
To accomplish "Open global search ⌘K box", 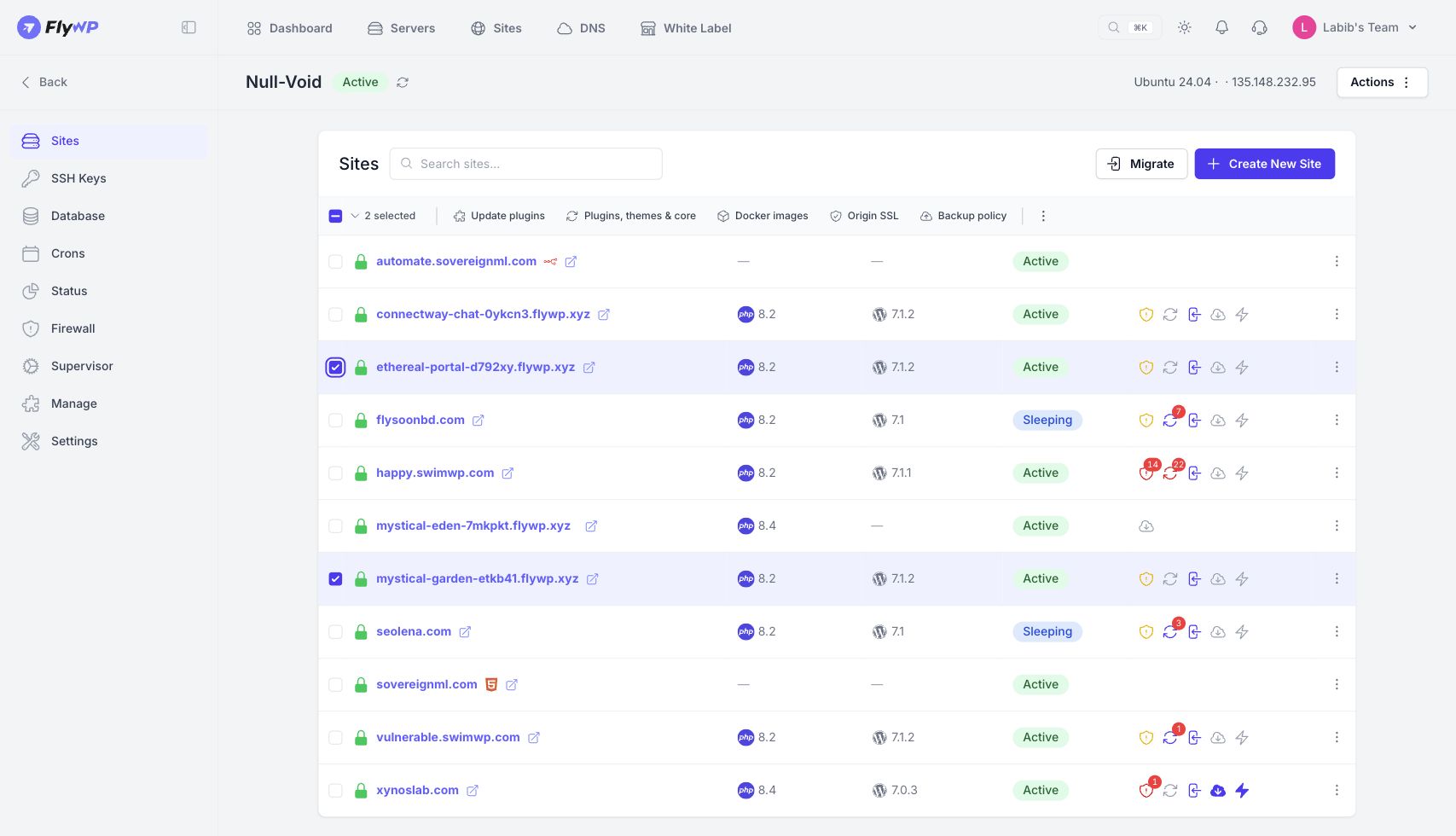I will click(1129, 27).
